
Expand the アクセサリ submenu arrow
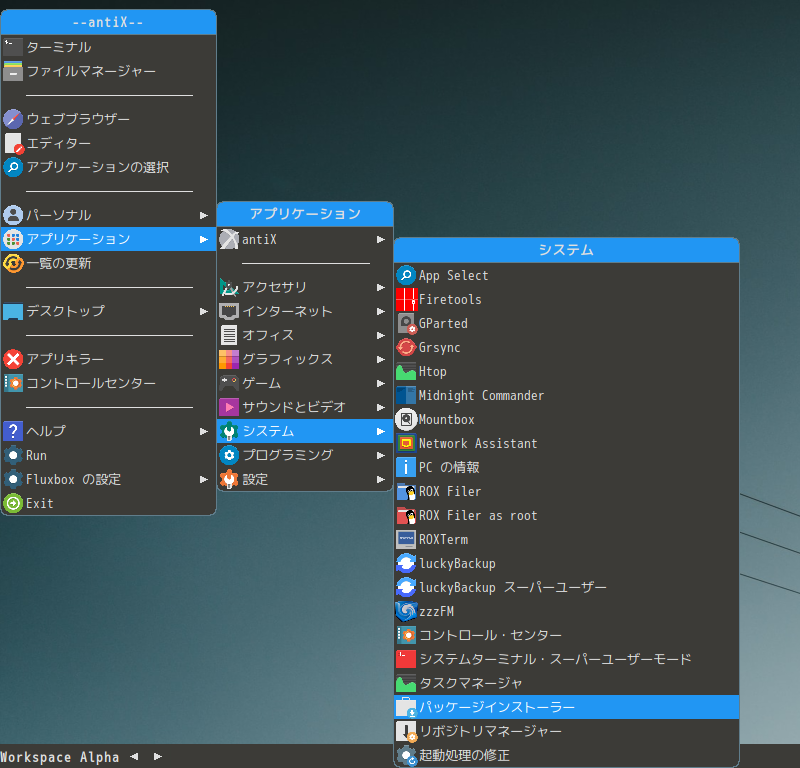[x=381, y=287]
